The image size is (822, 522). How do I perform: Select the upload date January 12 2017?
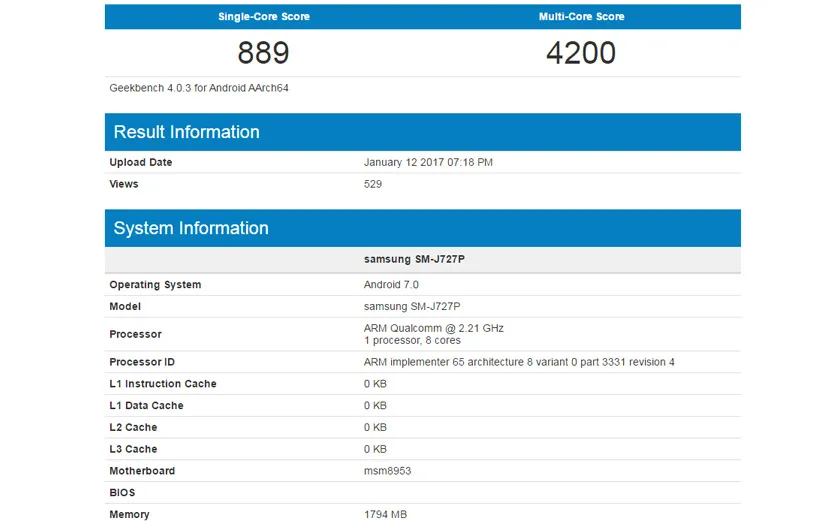coord(428,162)
